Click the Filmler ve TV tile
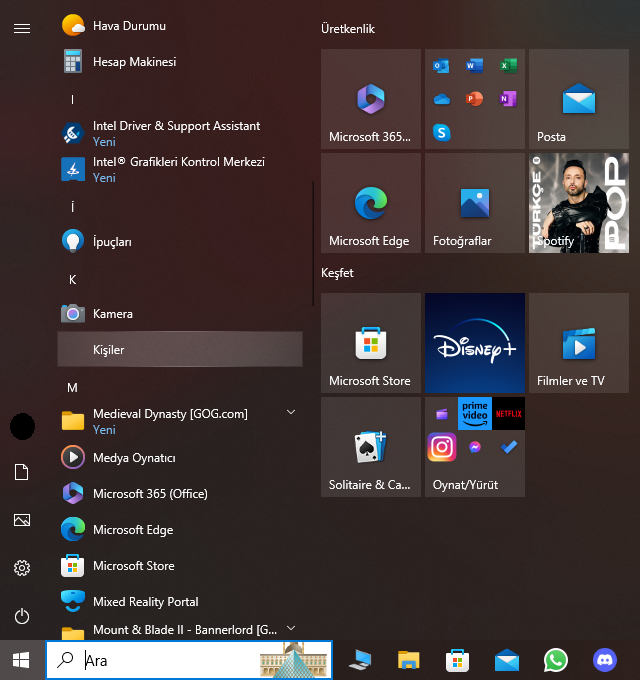Screen dimensions: 640x680 [x=579, y=343]
